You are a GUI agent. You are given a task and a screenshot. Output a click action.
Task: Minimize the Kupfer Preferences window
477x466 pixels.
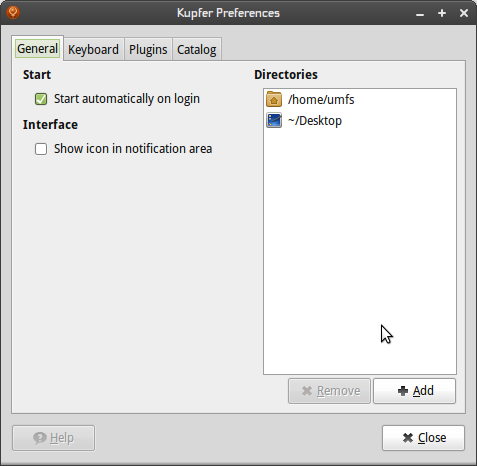pos(420,14)
